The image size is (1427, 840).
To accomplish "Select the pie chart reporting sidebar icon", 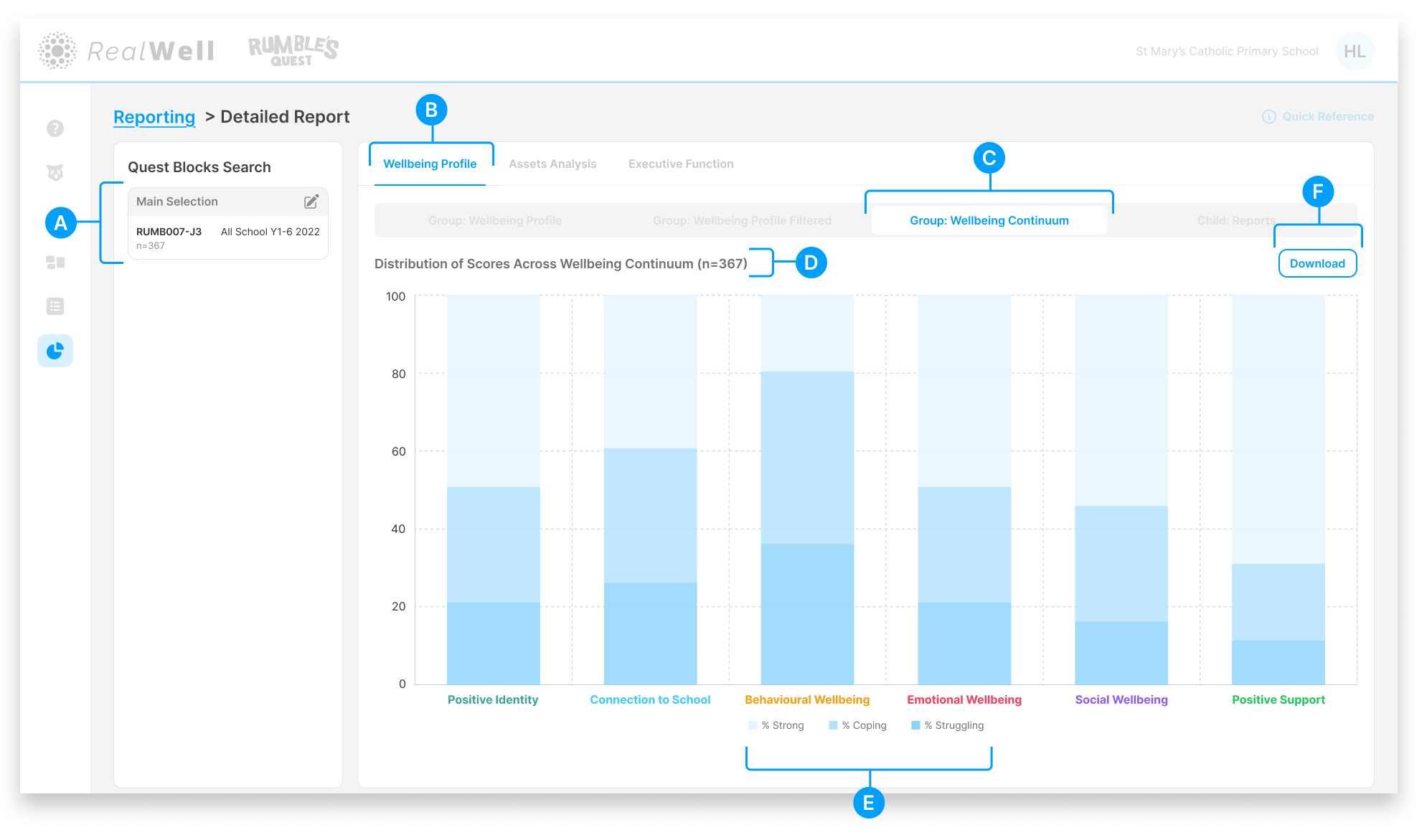I will [55, 351].
